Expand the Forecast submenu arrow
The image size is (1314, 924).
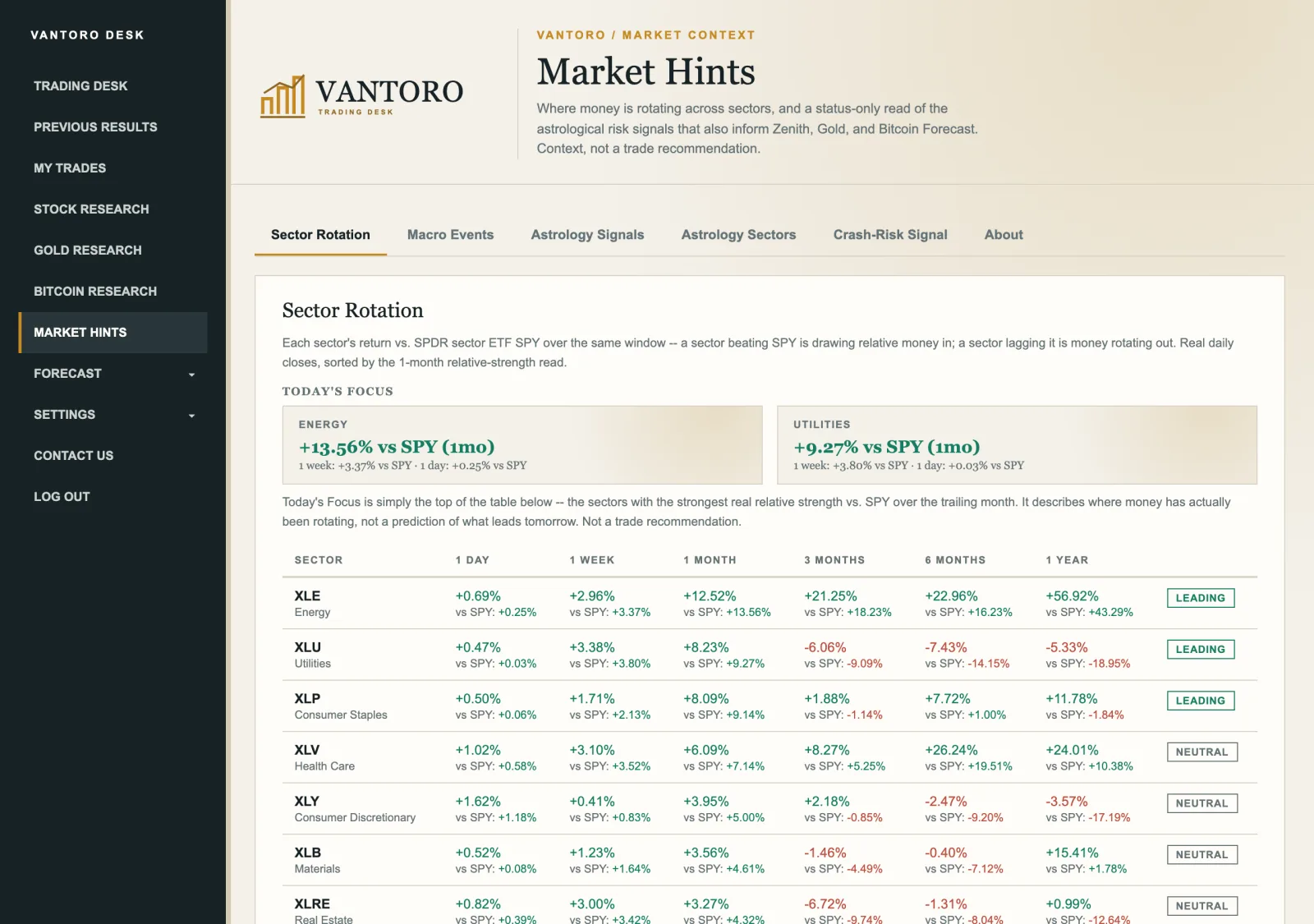[x=191, y=375]
